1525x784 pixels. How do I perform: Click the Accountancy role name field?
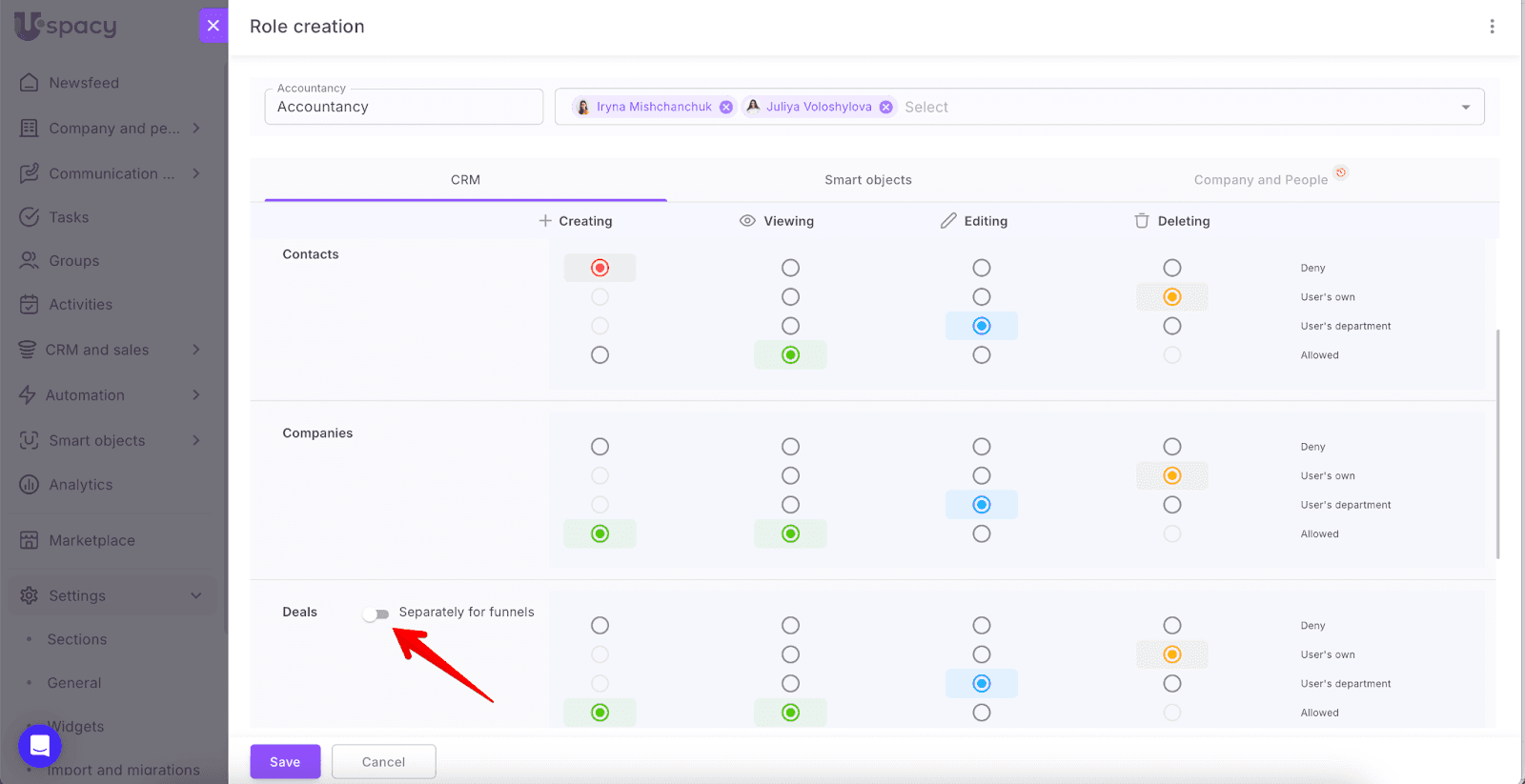pyautogui.click(x=403, y=108)
